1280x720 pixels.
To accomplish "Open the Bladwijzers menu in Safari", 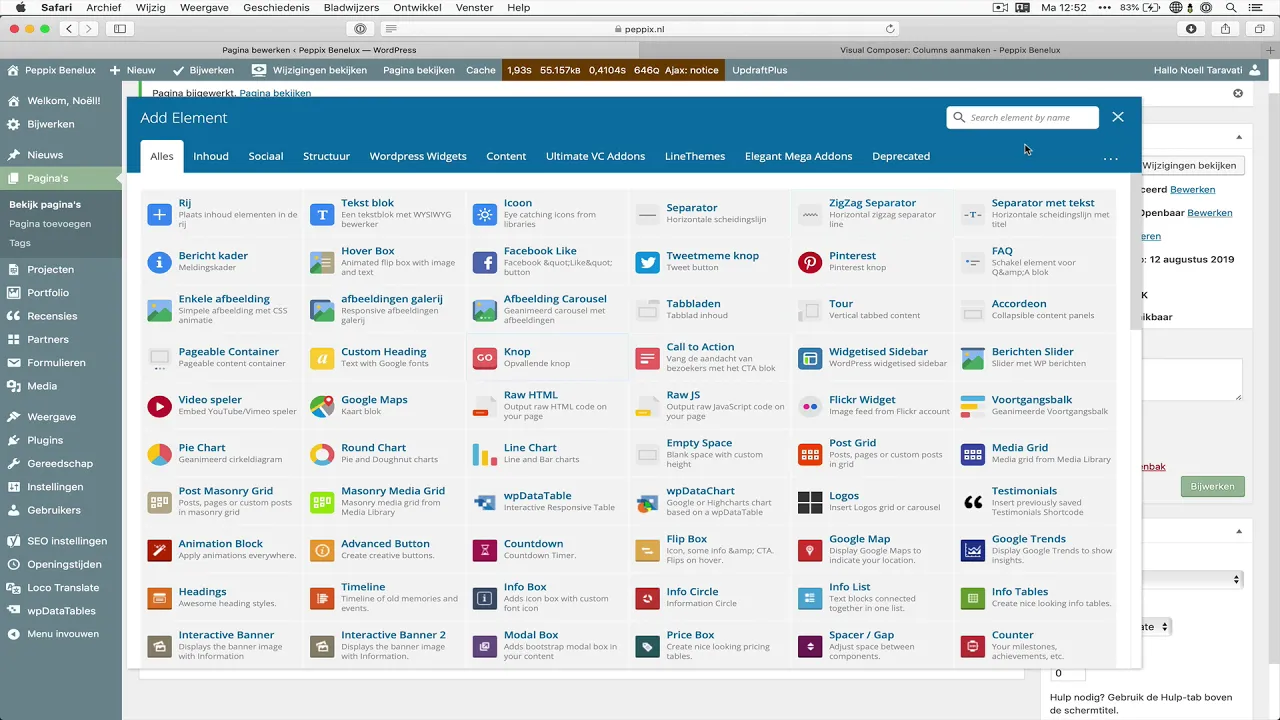I will (x=351, y=8).
